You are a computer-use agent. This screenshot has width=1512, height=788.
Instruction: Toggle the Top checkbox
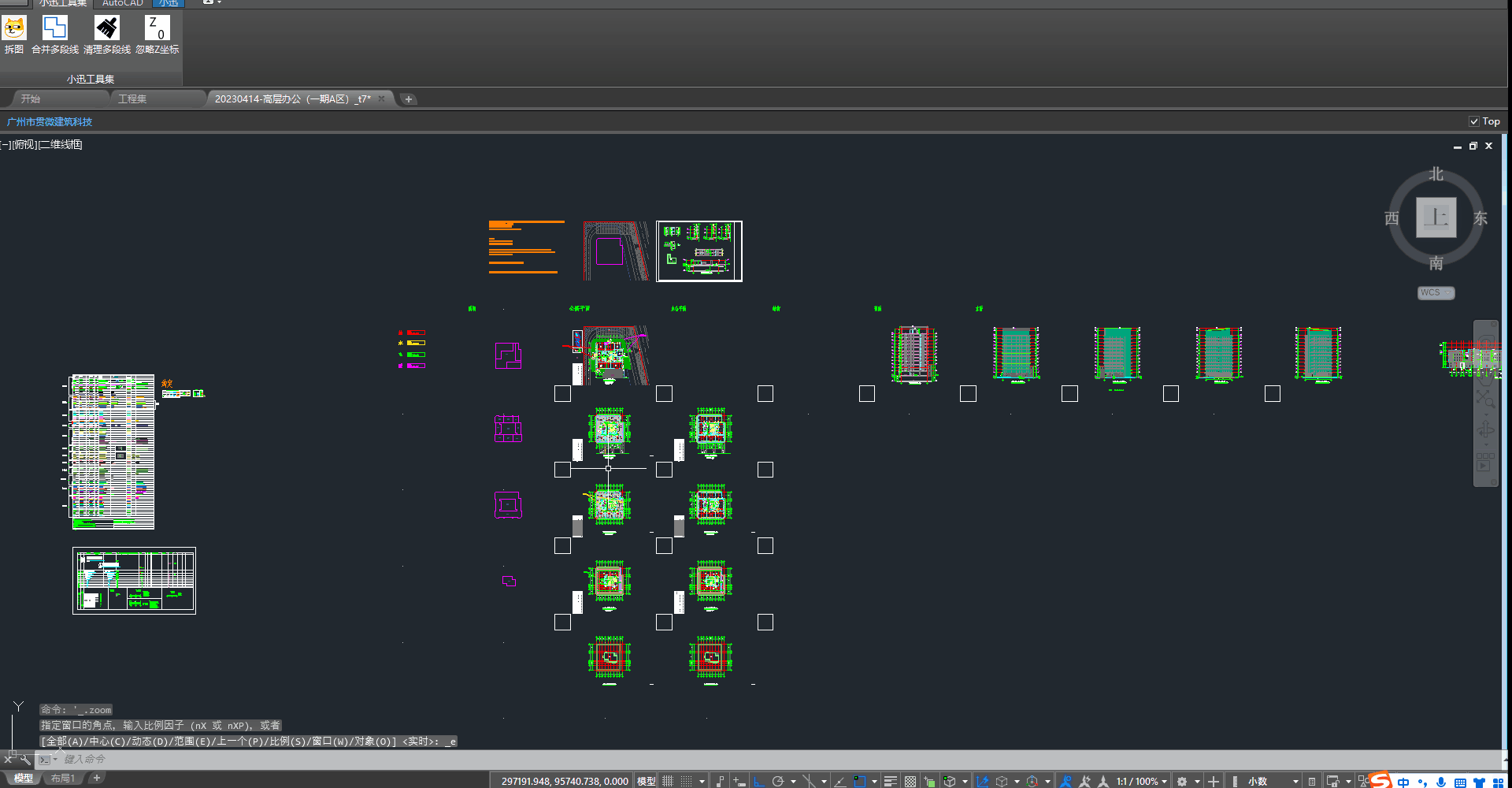point(1474,121)
